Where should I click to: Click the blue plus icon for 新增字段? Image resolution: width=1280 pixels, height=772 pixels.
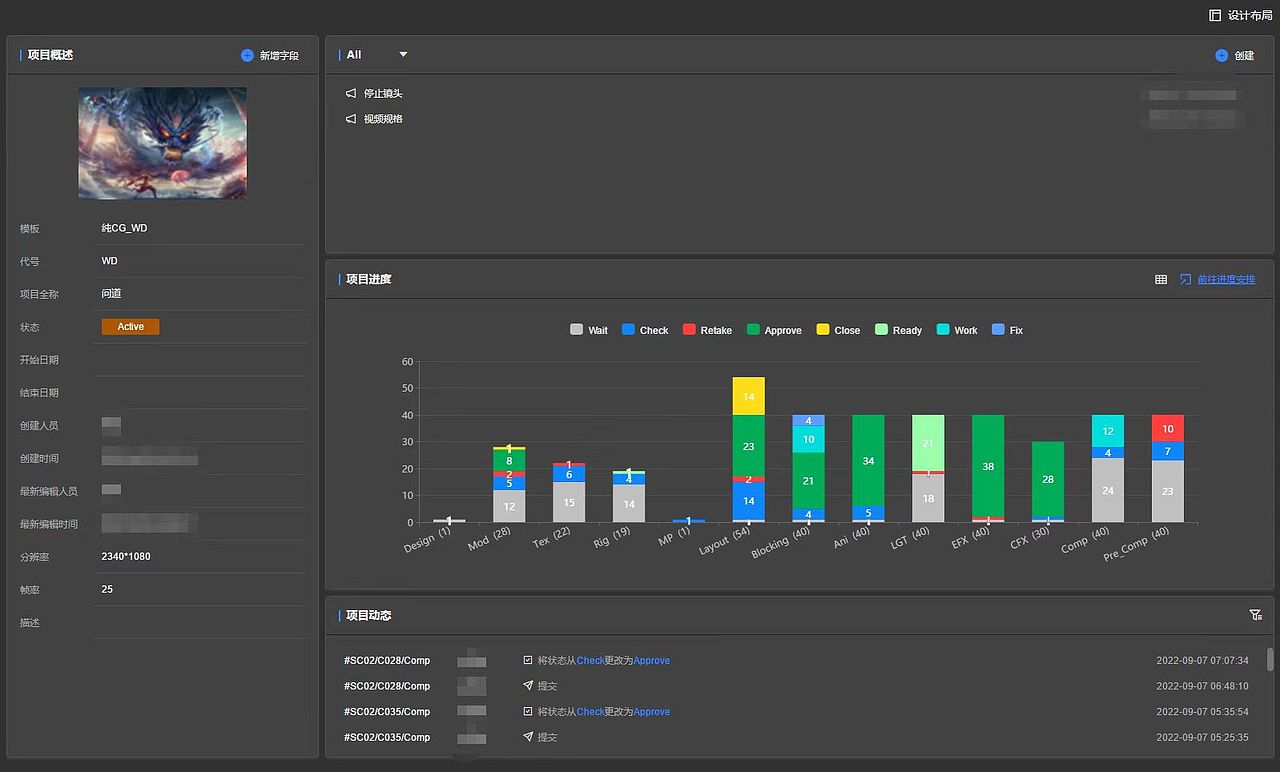(x=247, y=55)
